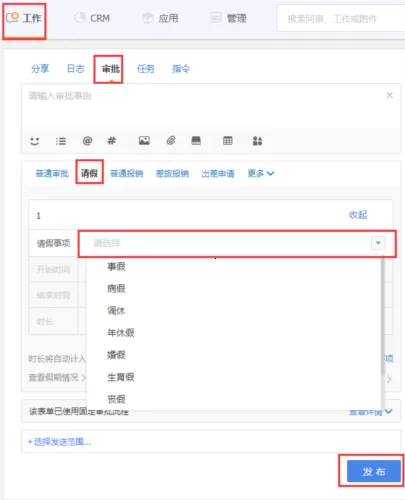This screenshot has width=405, height=500.
Task: Select the 指令 tab
Action: pyautogui.click(x=181, y=69)
